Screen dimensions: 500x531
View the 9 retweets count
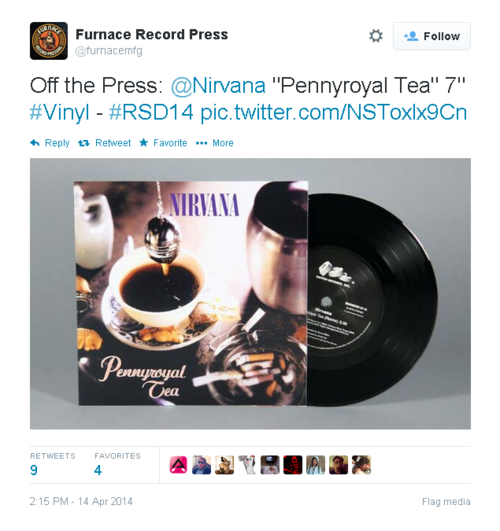point(34,470)
